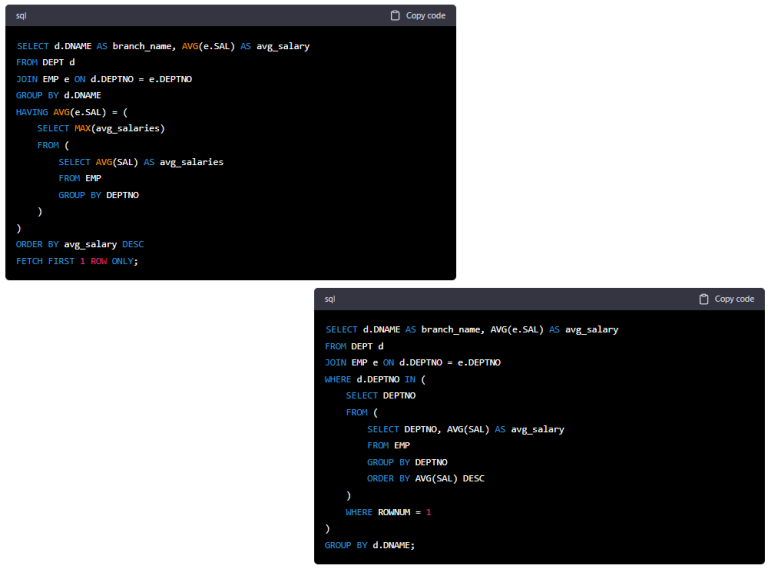Click the WHERE ROWNUM = 1 line
The width and height of the screenshot is (768, 572).
388,512
